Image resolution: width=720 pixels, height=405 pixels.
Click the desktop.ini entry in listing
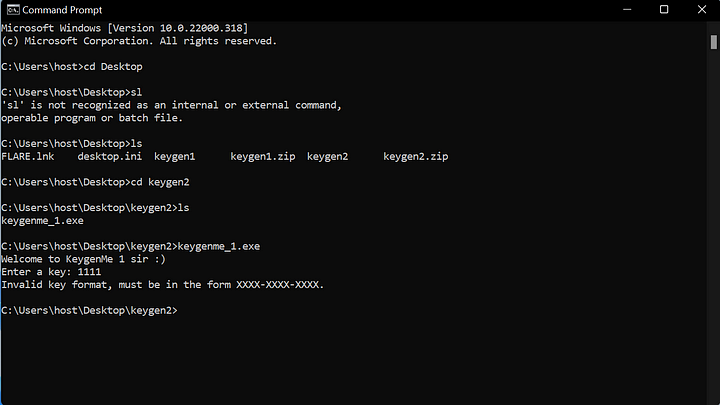click(x=109, y=157)
